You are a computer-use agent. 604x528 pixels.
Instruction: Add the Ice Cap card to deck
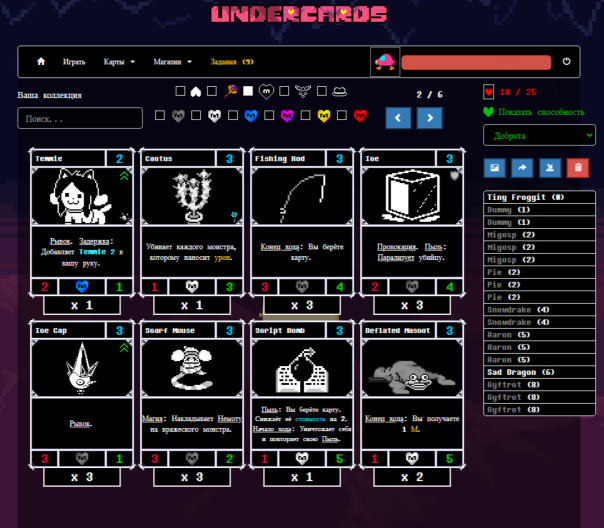(82, 394)
